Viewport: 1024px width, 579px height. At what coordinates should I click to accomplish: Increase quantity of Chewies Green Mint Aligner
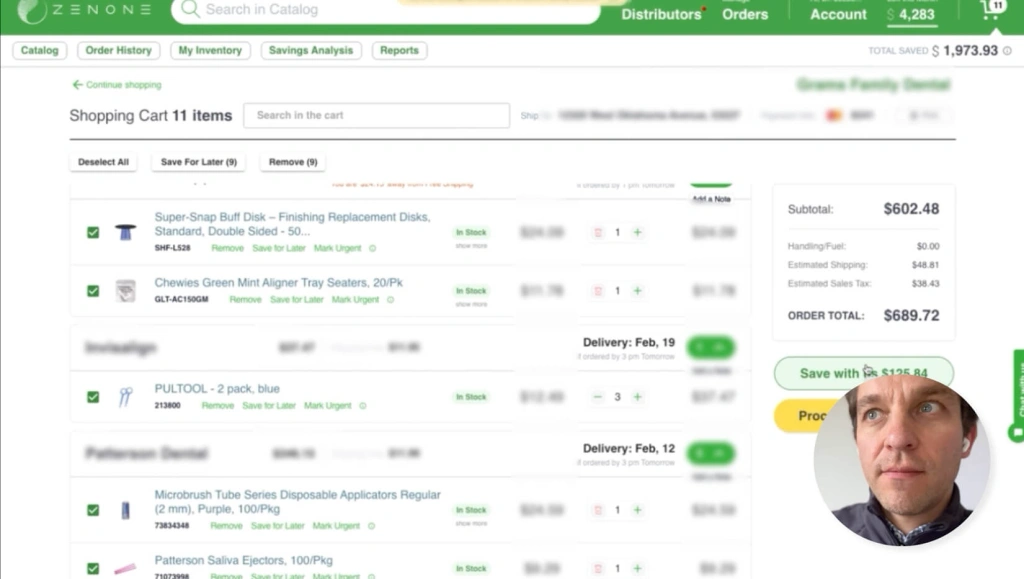click(637, 291)
